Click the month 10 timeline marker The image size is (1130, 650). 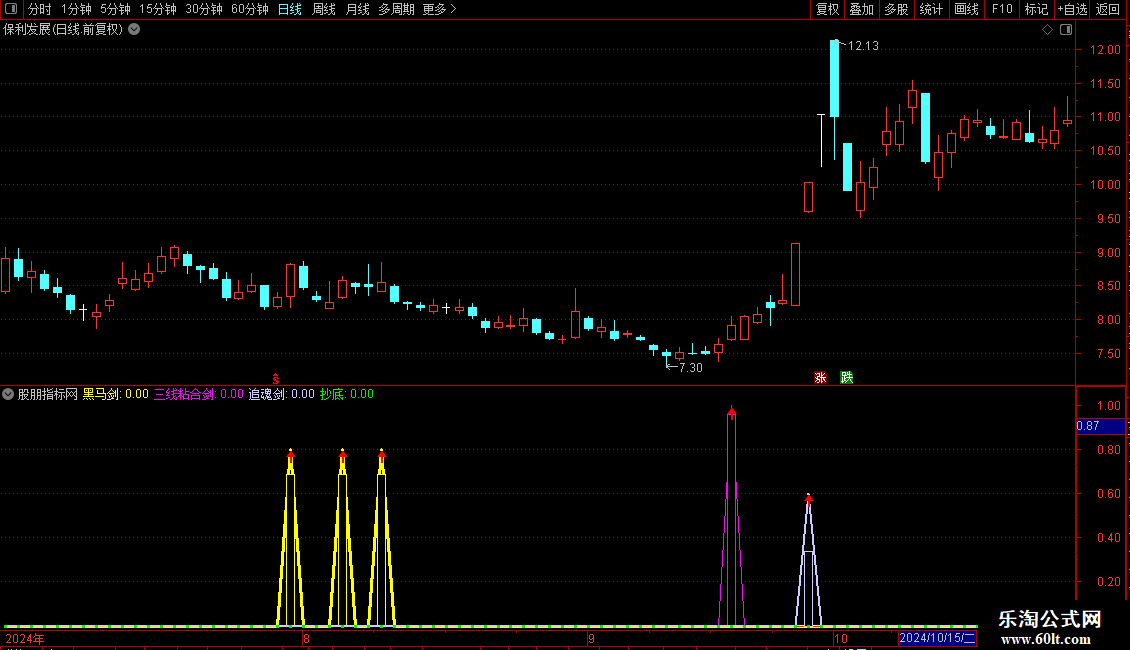pos(840,639)
